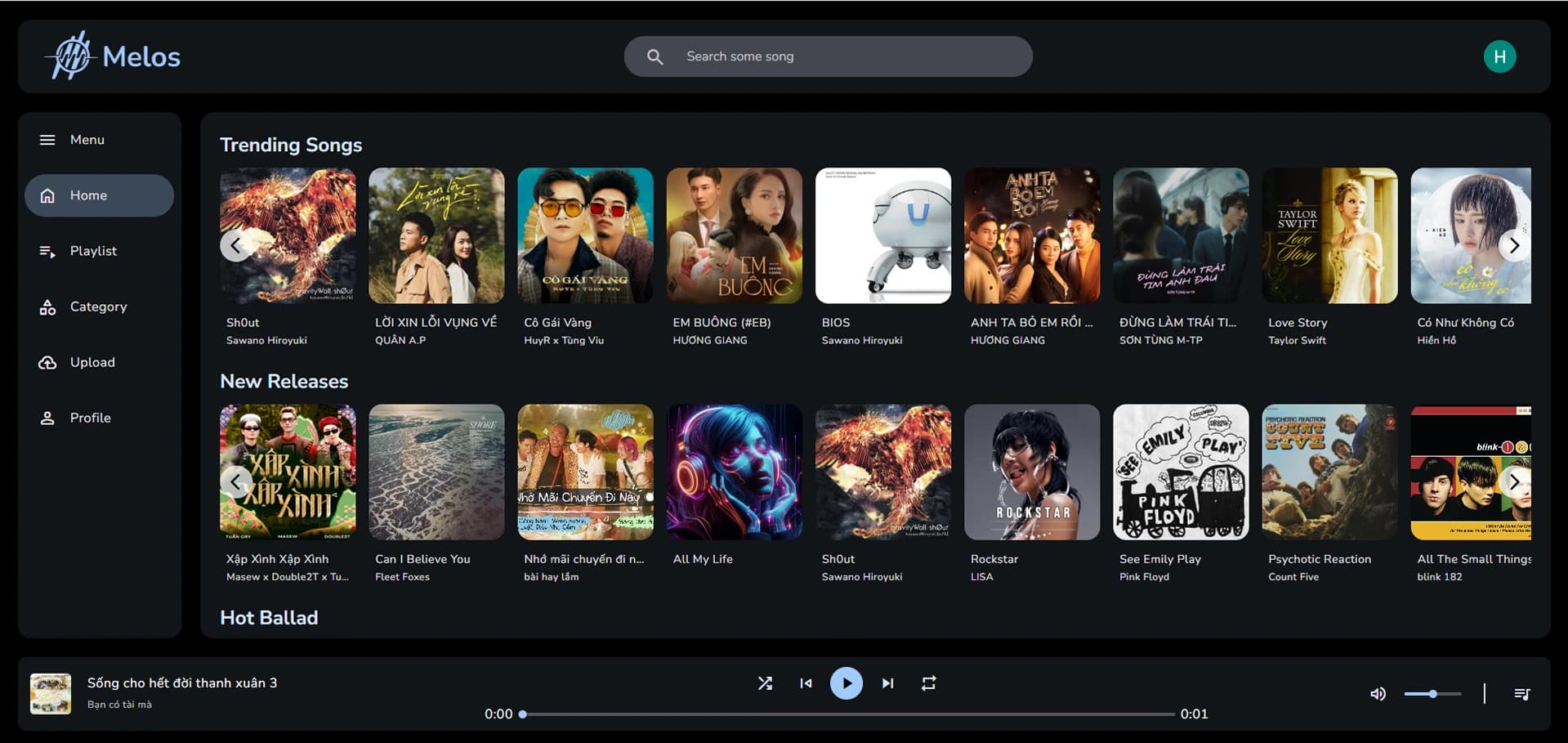
Task: Open the Profile page
Action: (90, 418)
